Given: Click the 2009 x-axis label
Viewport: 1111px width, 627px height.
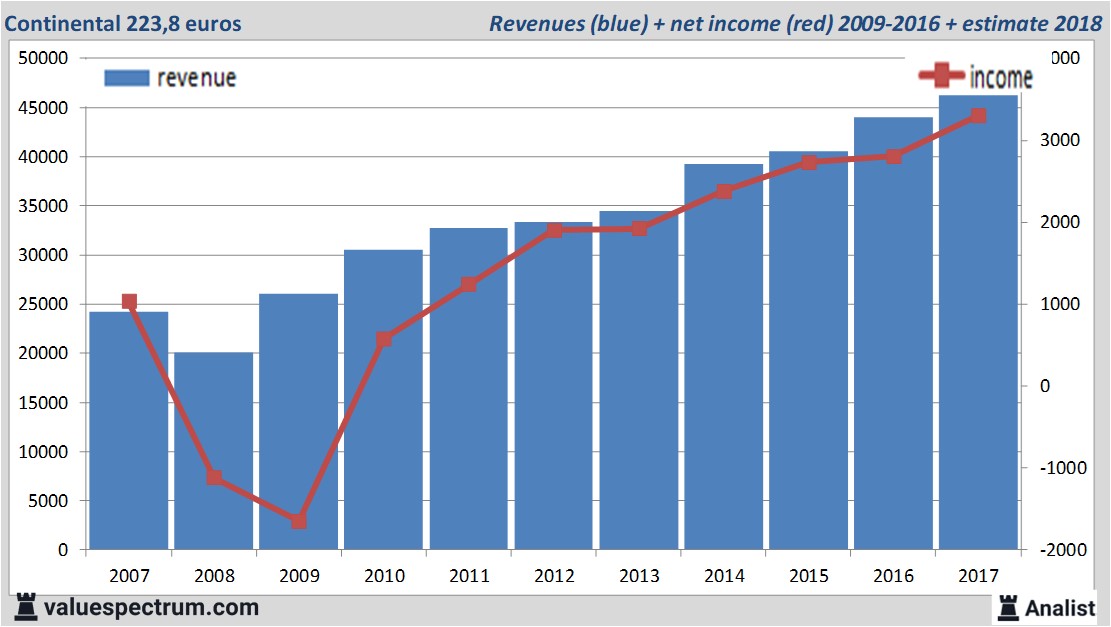Looking at the screenshot, I should 299,575.
